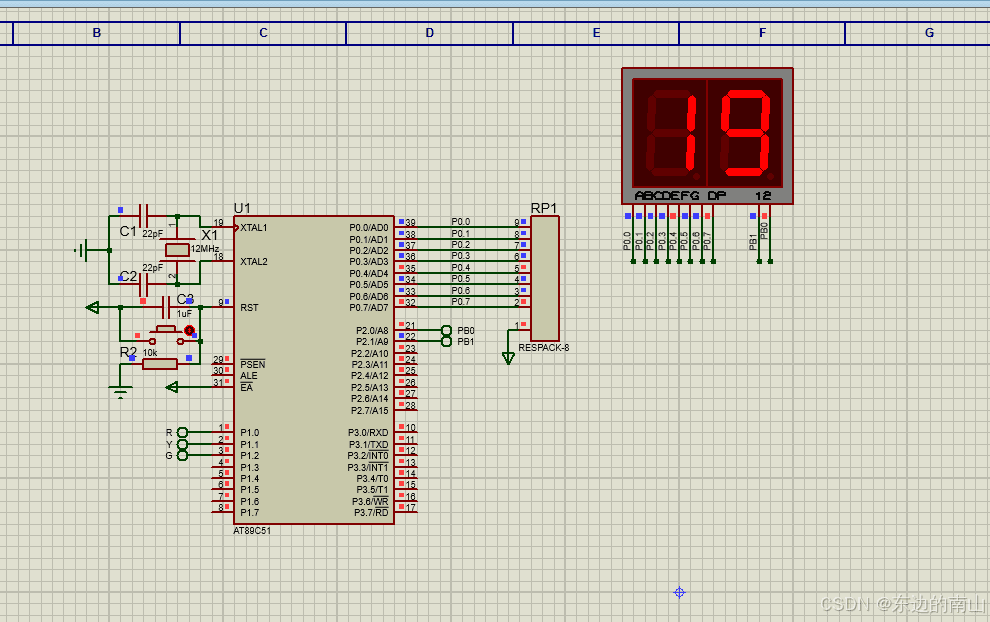Click the P1.3 pin label

click(249, 467)
